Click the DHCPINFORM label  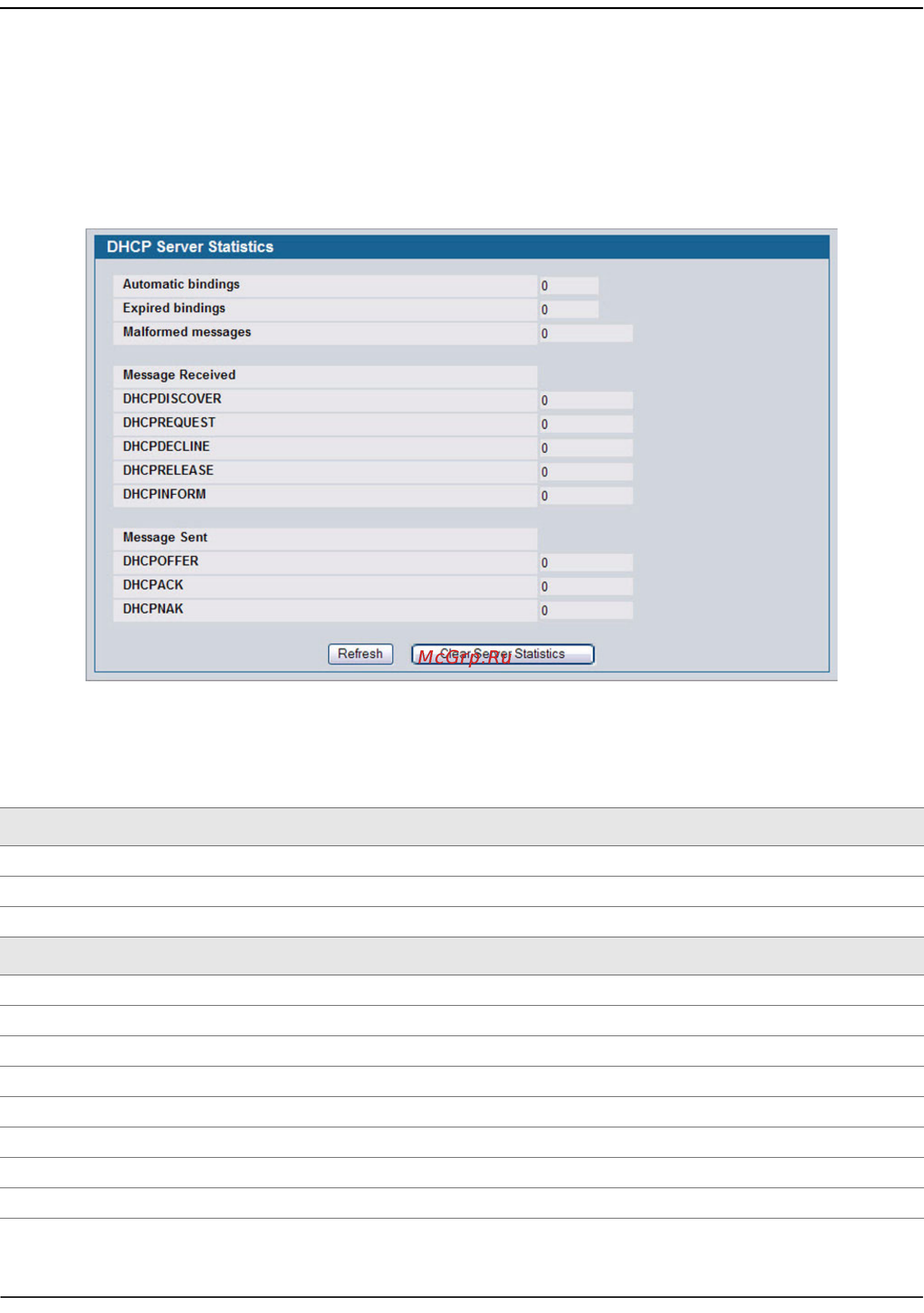tap(164, 494)
